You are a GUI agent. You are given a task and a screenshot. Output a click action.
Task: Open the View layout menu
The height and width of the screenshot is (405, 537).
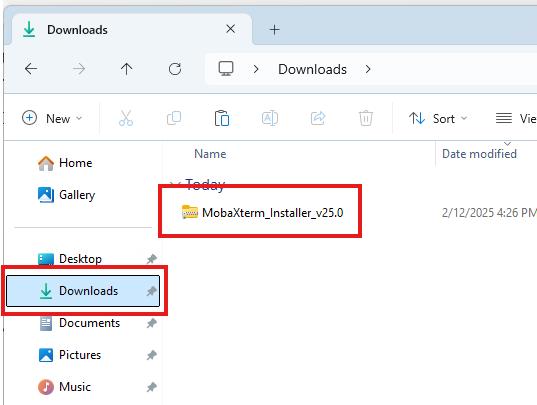(516, 118)
